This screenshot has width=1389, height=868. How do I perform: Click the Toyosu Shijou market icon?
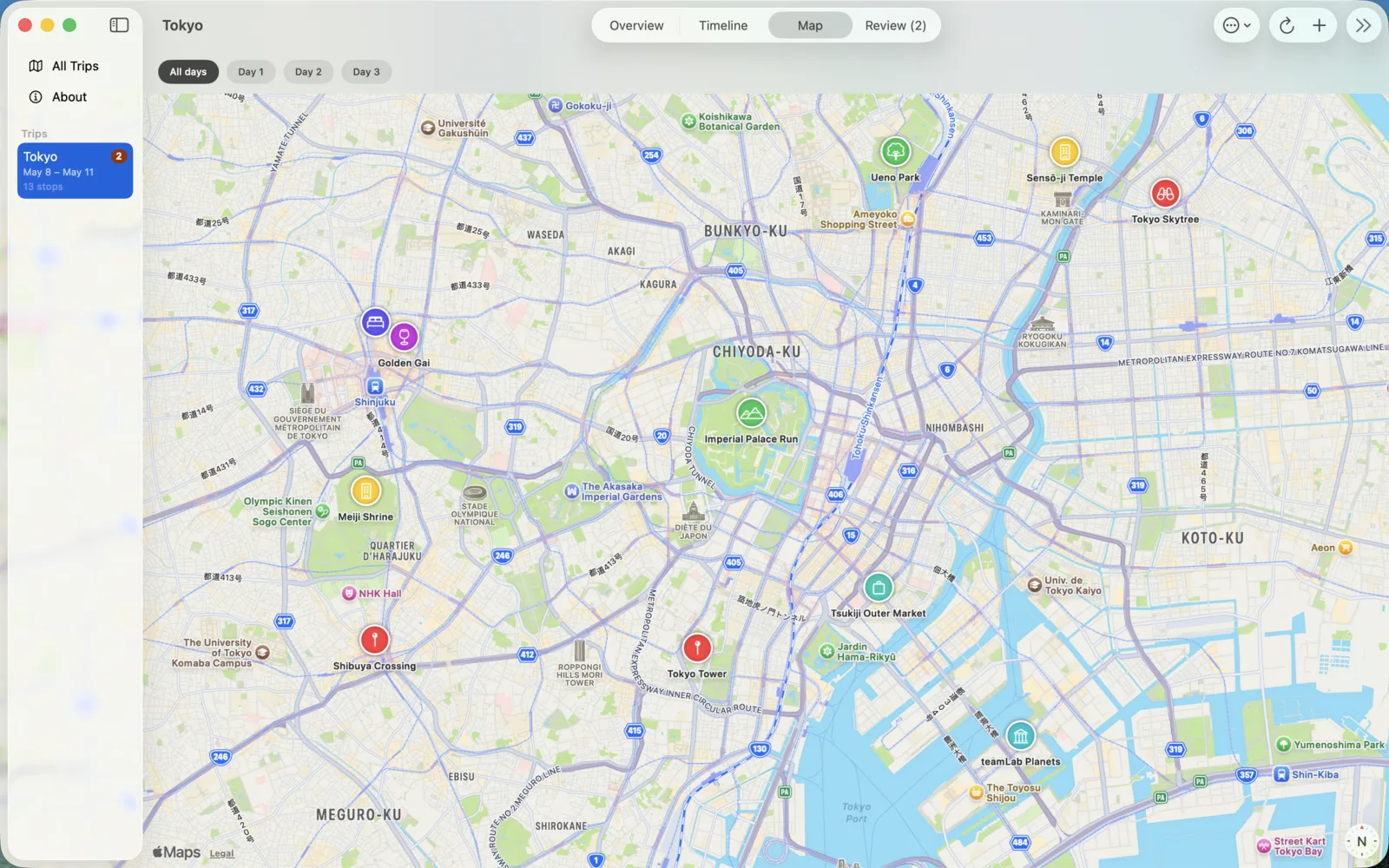coord(976,792)
